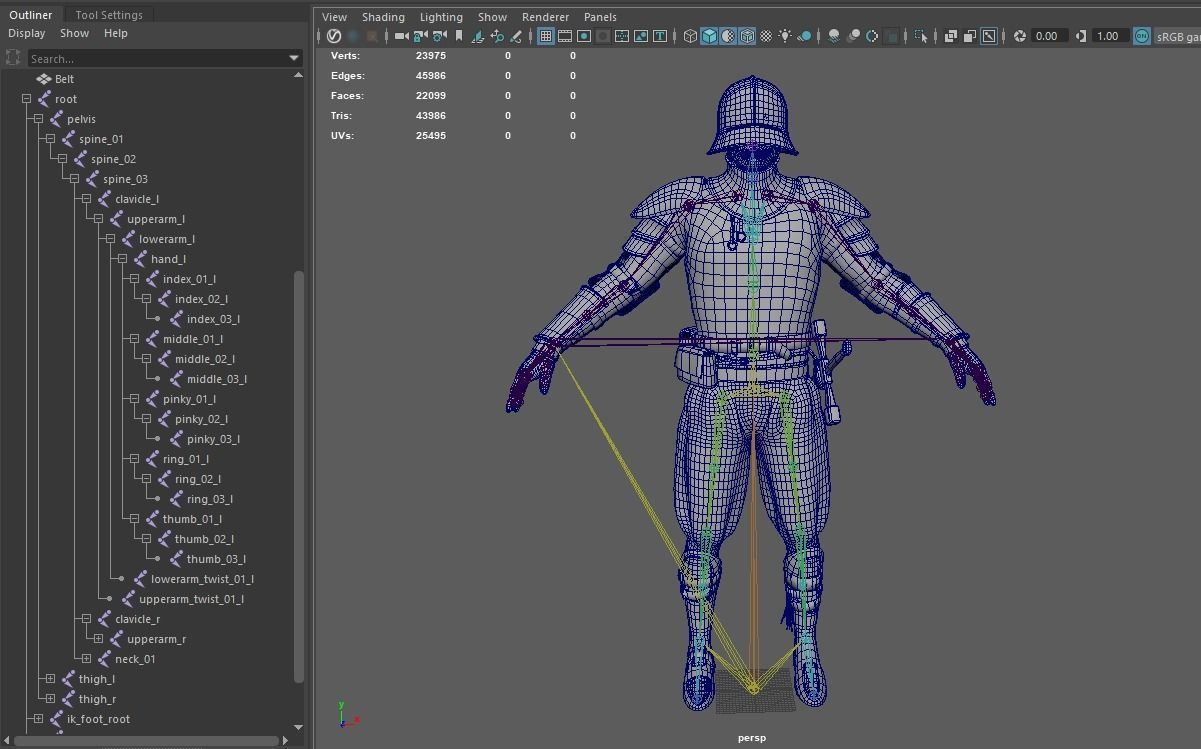The height and width of the screenshot is (749, 1201).
Task: Click the Gamma icon
Action: 1081,36
